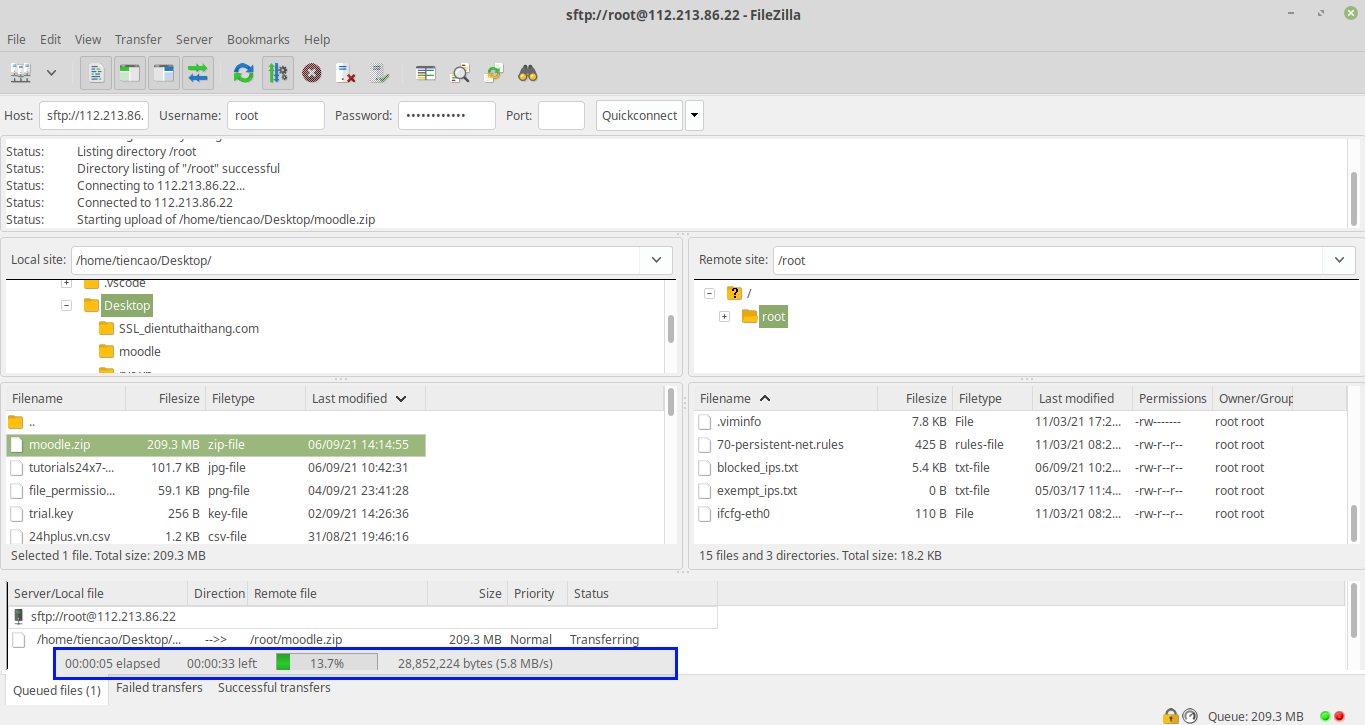Reconnect to the last used server
This screenshot has width=1365, height=725.
point(380,73)
